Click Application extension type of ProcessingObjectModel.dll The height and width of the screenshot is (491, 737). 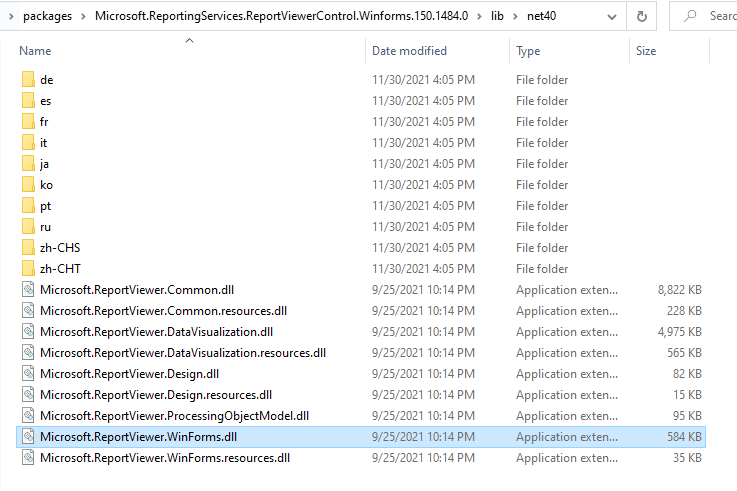click(x=567, y=416)
